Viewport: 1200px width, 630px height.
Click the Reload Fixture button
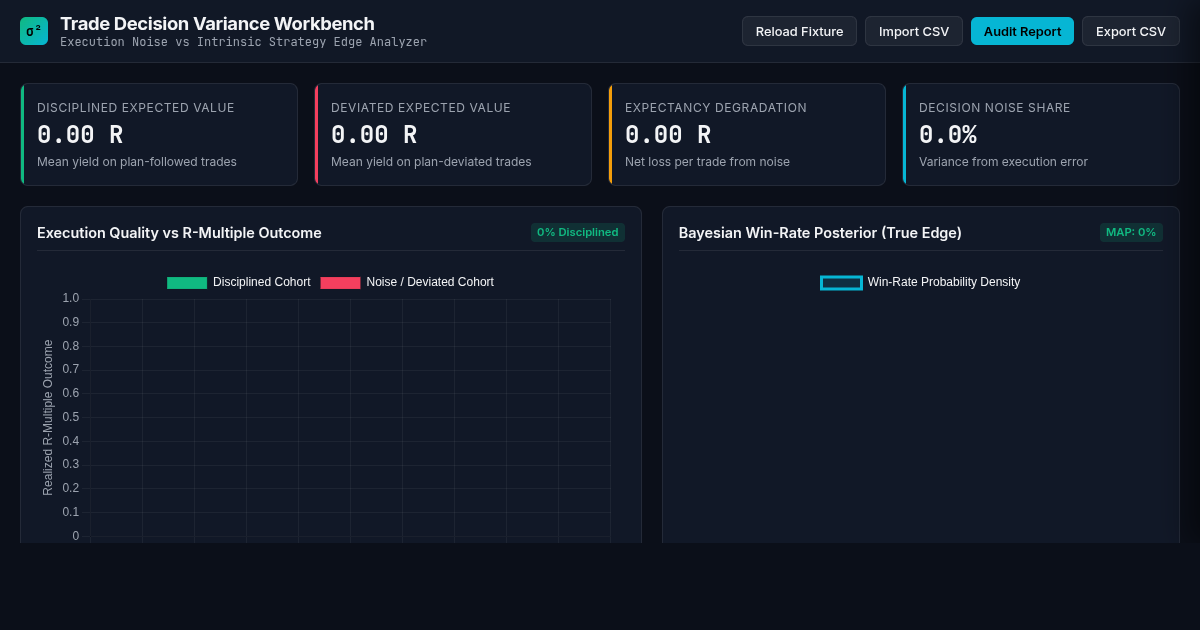(x=799, y=31)
